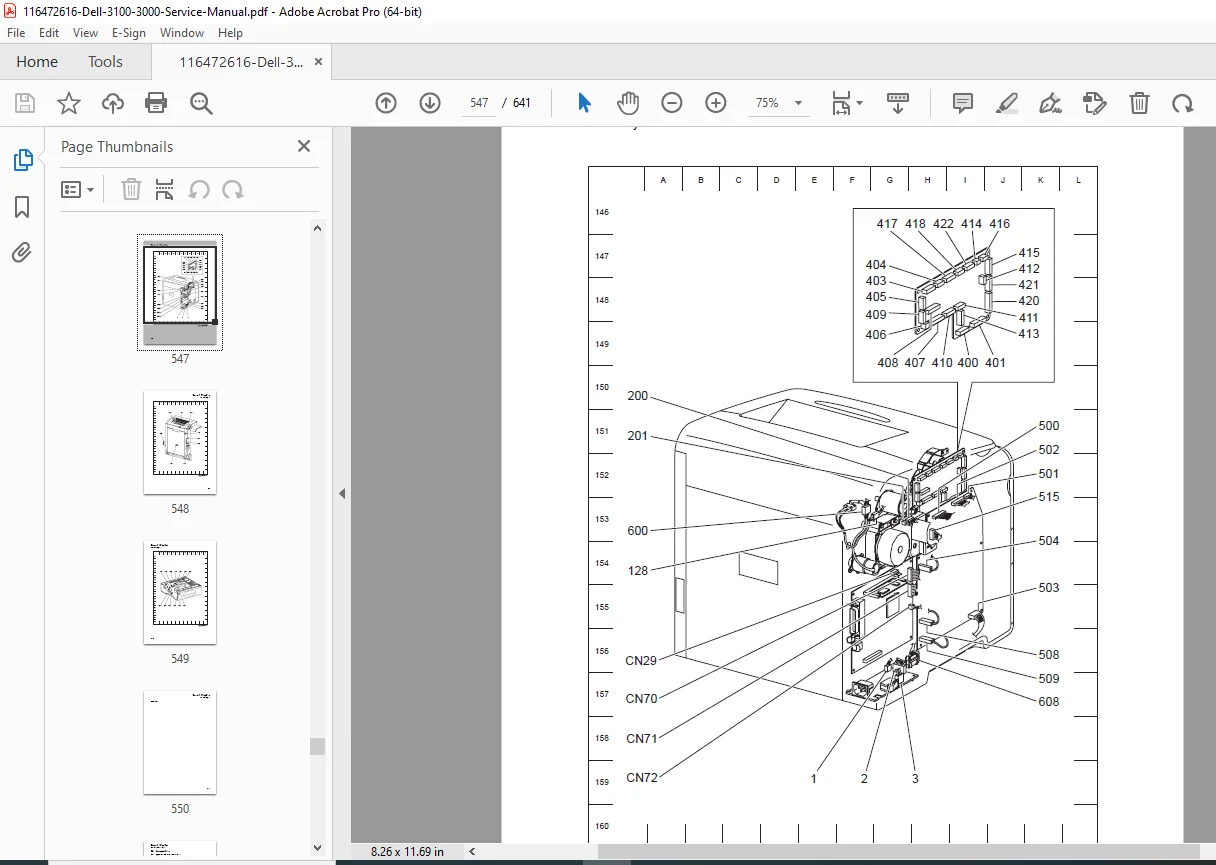Select the Dell service manual document tab

pos(241,61)
